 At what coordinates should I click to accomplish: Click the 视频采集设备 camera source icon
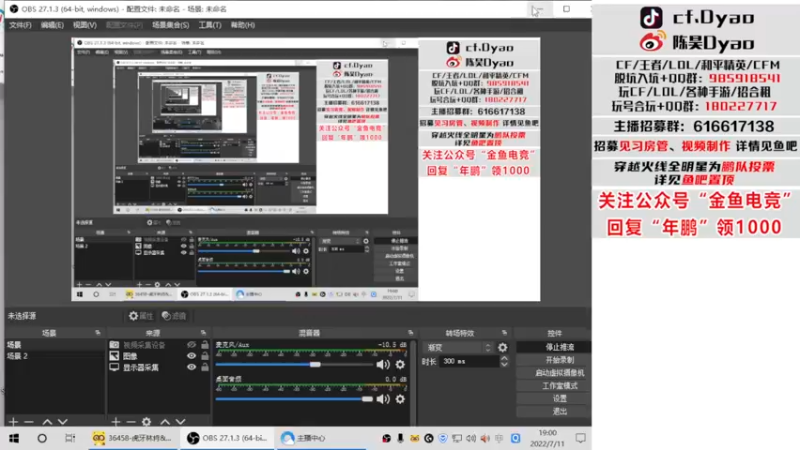(x=114, y=345)
